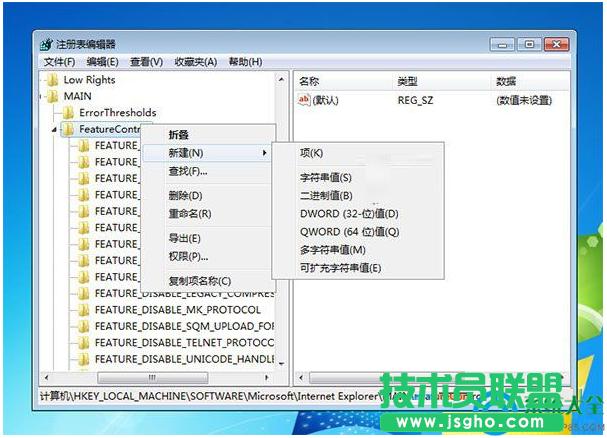
Task: Select the FEATURE_DISABLE_UNICODE_HANDLE key
Action: click(x=185, y=359)
